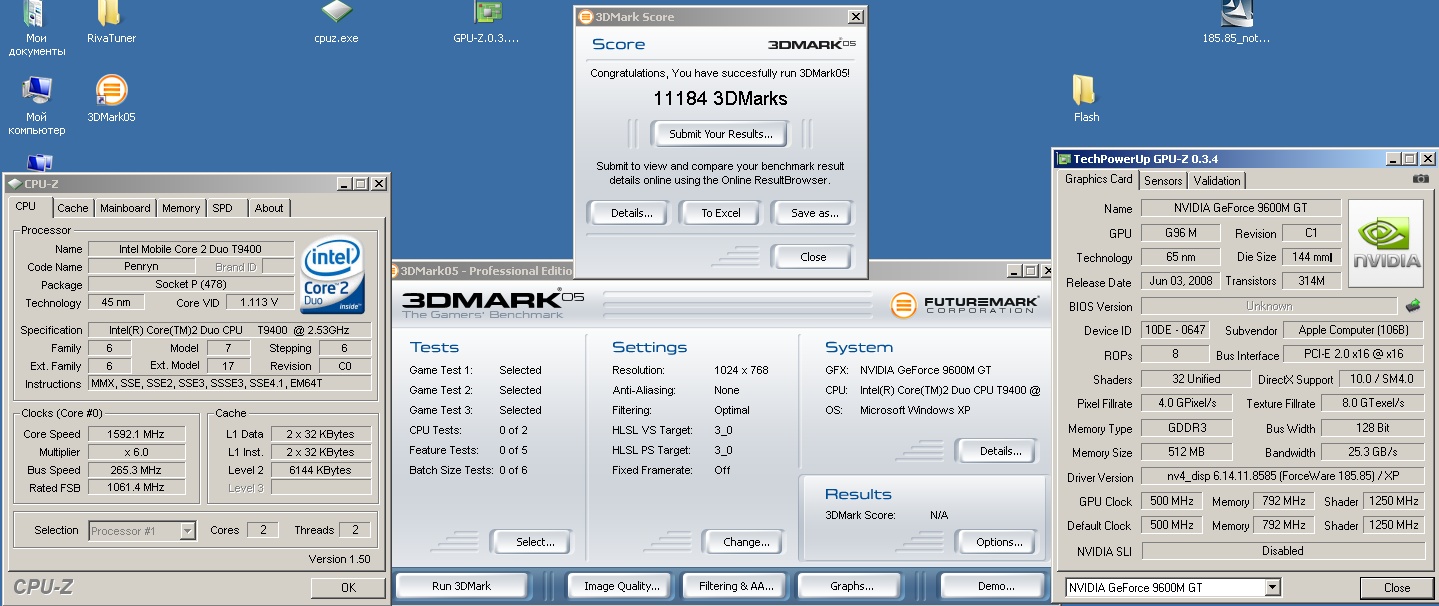1439x606 pixels.
Task: Expand the Processor #1 selection dropdown
Action: (x=187, y=531)
